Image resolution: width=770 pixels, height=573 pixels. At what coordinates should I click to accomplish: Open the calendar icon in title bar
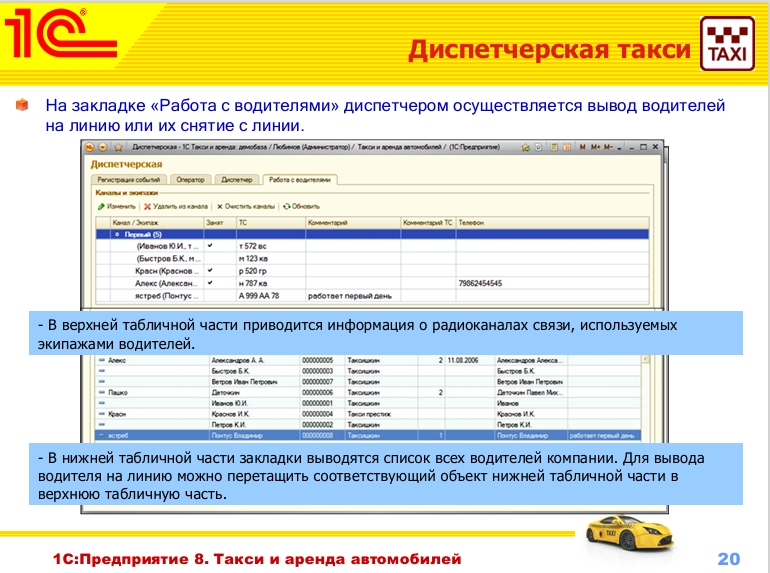(x=565, y=147)
